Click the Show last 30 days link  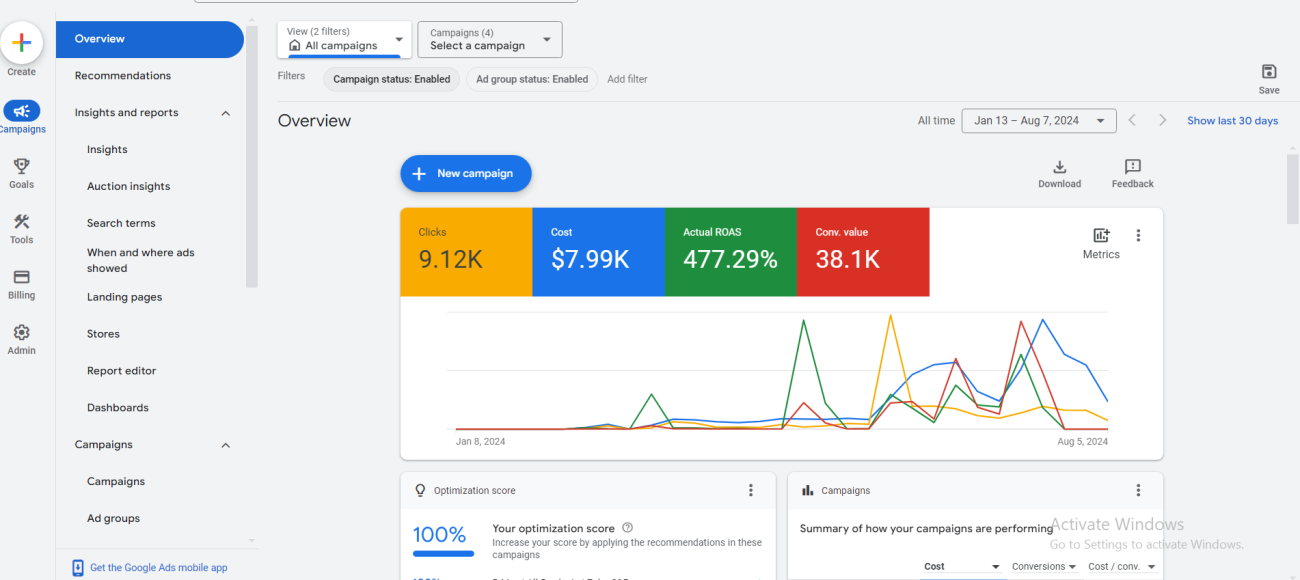(x=1232, y=120)
